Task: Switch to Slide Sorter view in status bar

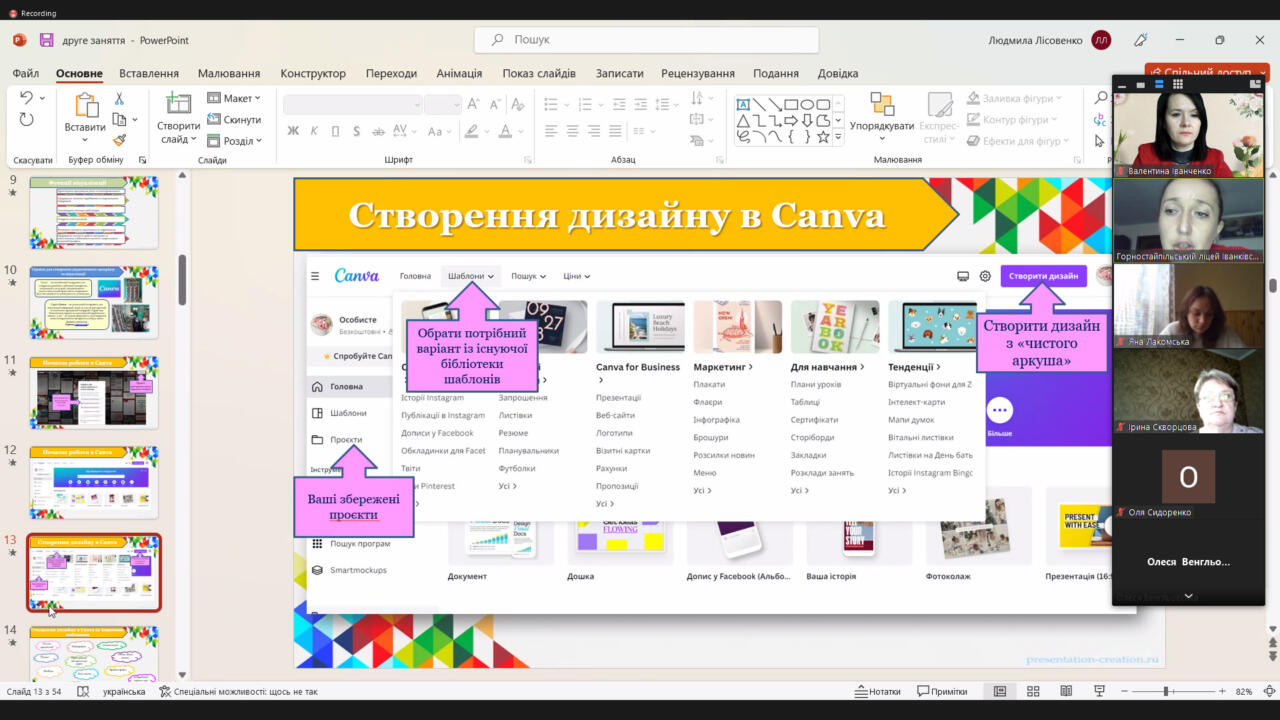Action: point(1033,691)
